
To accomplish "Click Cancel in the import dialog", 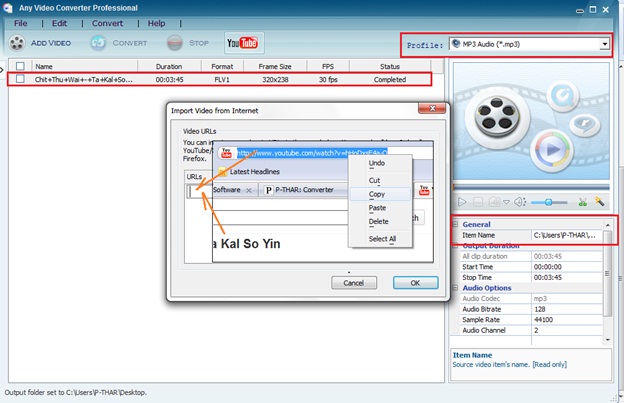I will [354, 283].
